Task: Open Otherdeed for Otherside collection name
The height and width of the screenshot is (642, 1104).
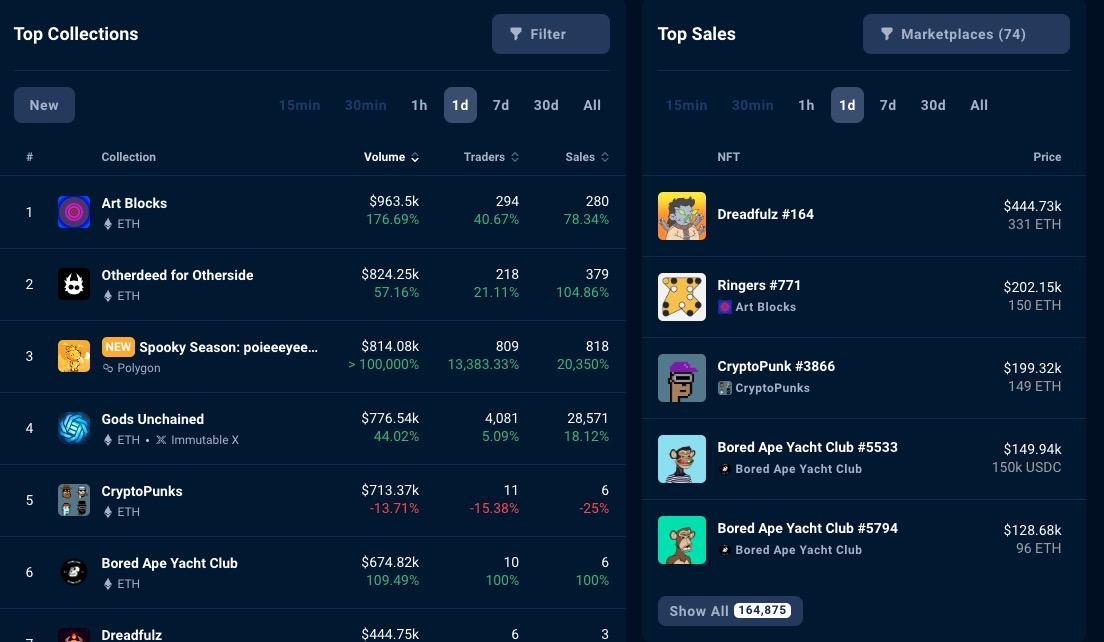Action: [x=177, y=275]
